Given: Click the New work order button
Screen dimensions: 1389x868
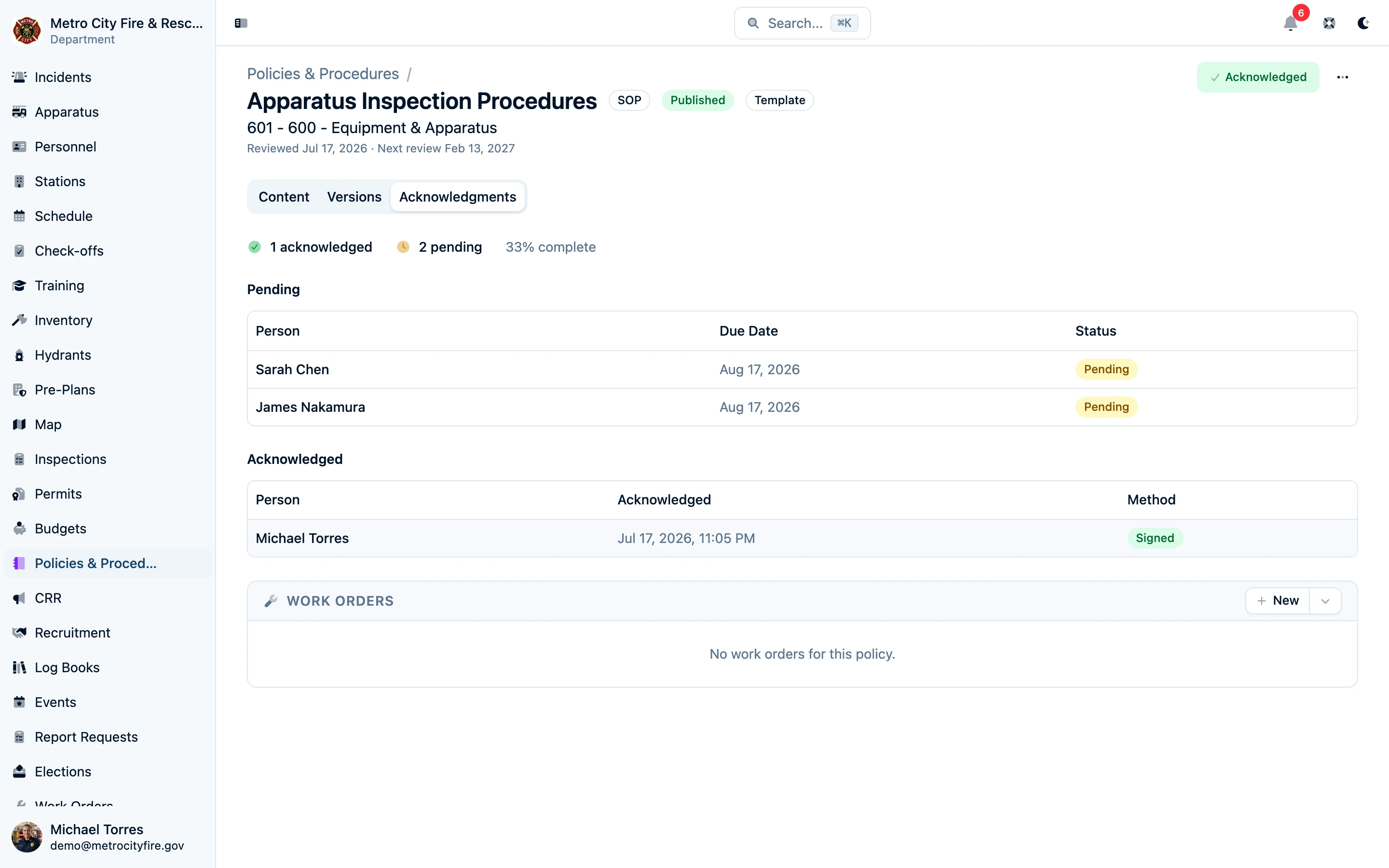Looking at the screenshot, I should (1278, 601).
